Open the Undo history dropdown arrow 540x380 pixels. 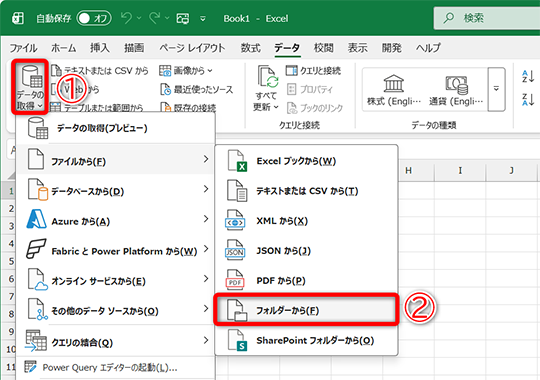[x=139, y=18]
